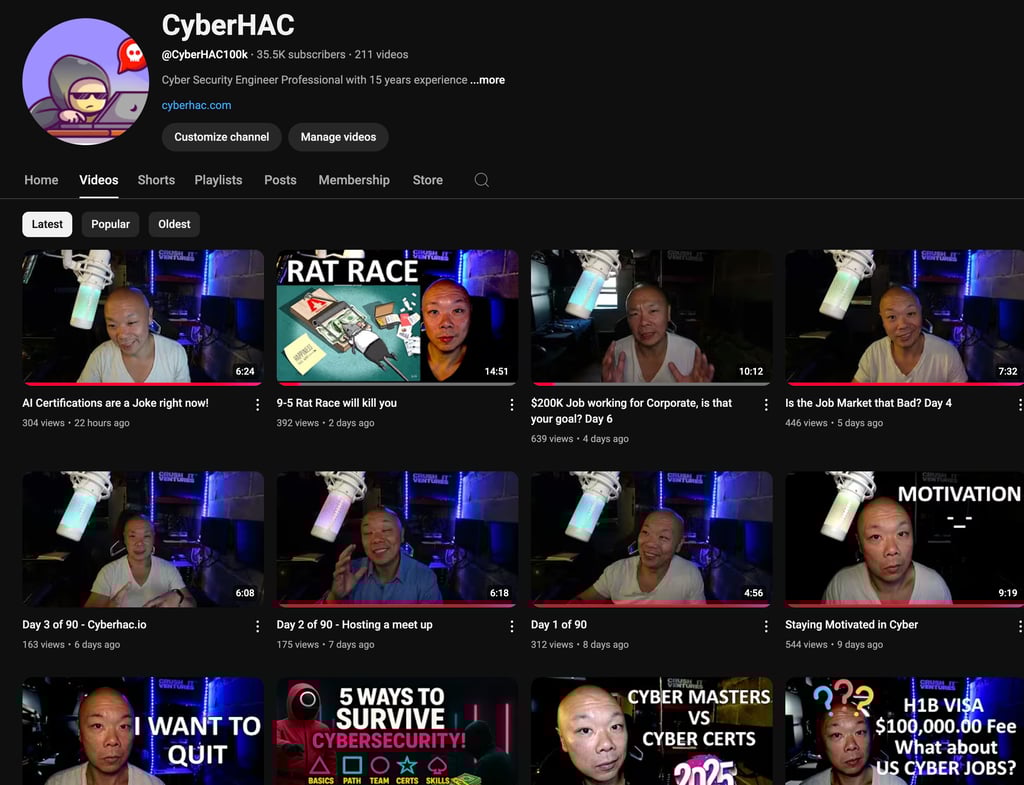Click the '35.5K subscribers' text
The width and height of the screenshot is (1024, 785).
(x=300, y=54)
